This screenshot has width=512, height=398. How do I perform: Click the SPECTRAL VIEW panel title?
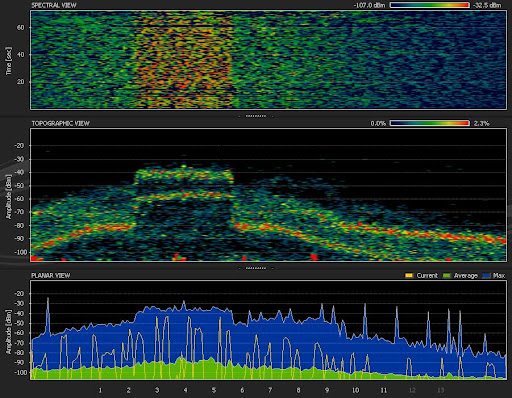pyautogui.click(x=54, y=5)
